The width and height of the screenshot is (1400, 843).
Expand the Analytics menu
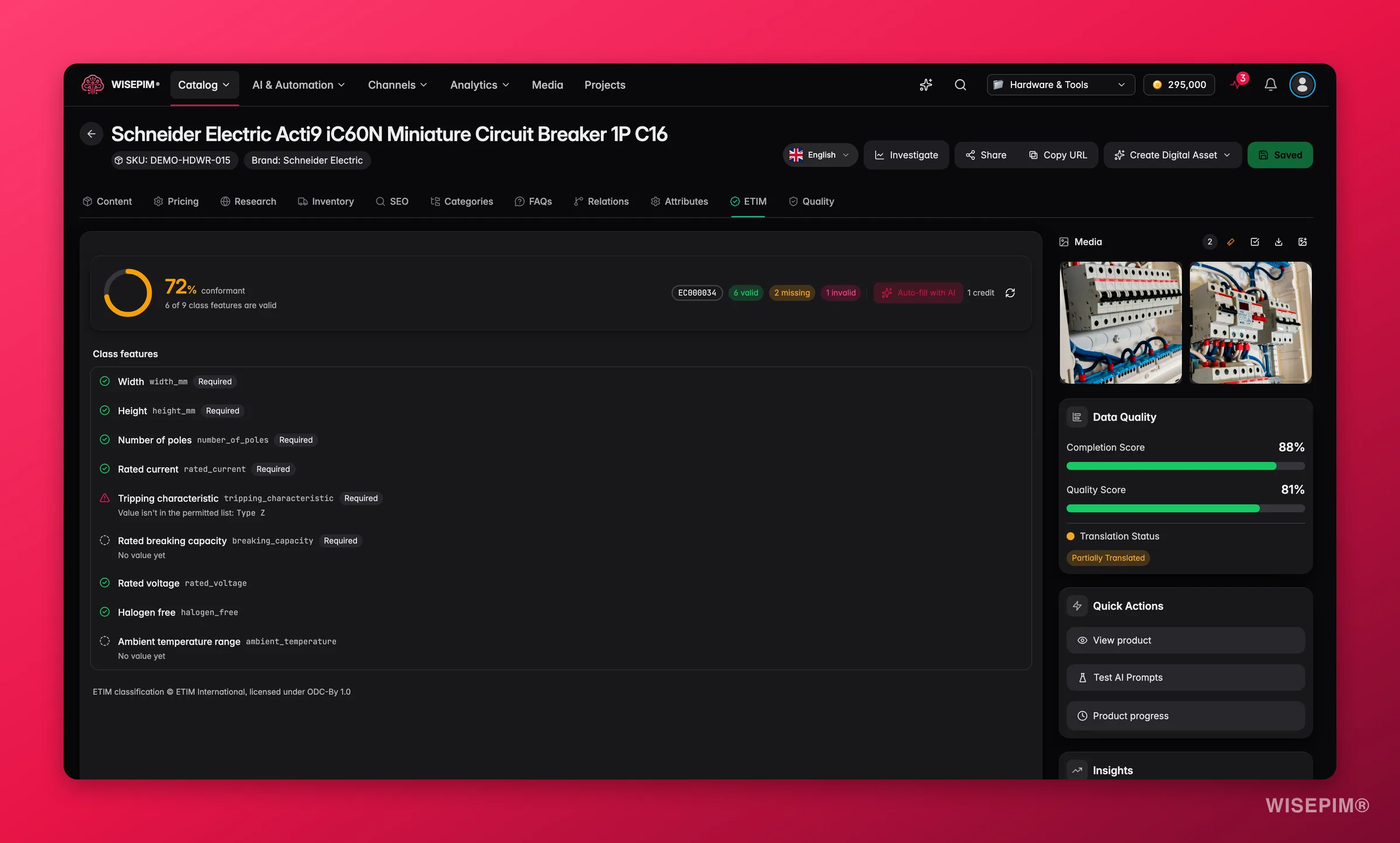click(480, 85)
